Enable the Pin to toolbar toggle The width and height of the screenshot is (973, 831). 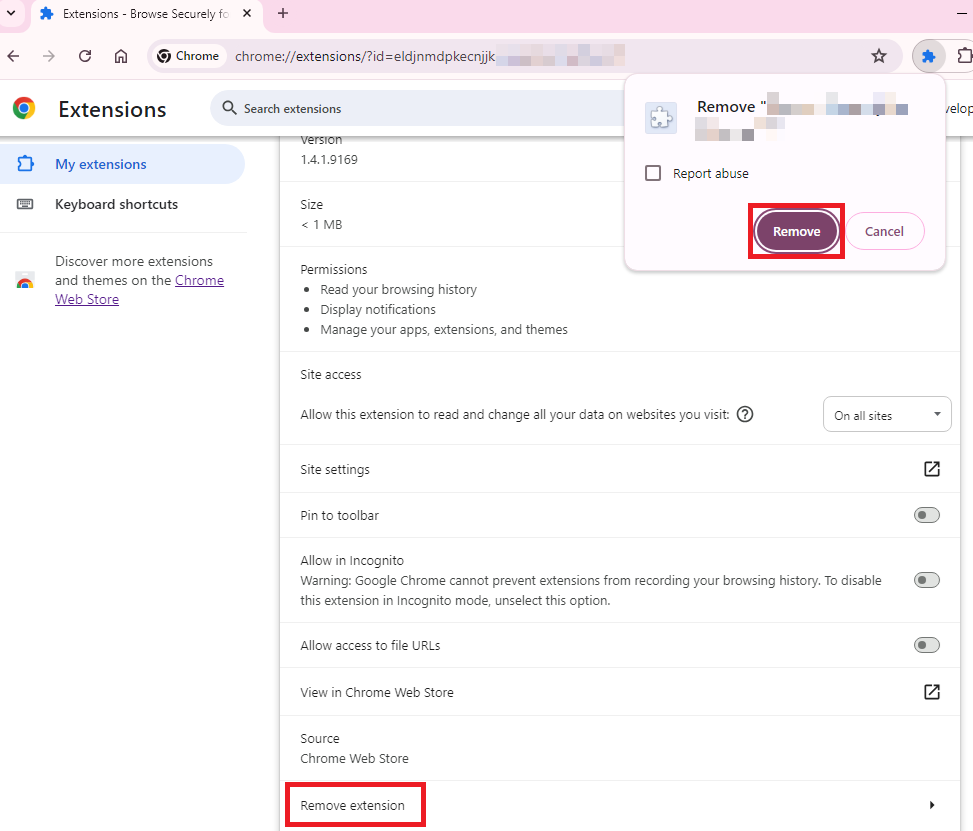(927, 515)
